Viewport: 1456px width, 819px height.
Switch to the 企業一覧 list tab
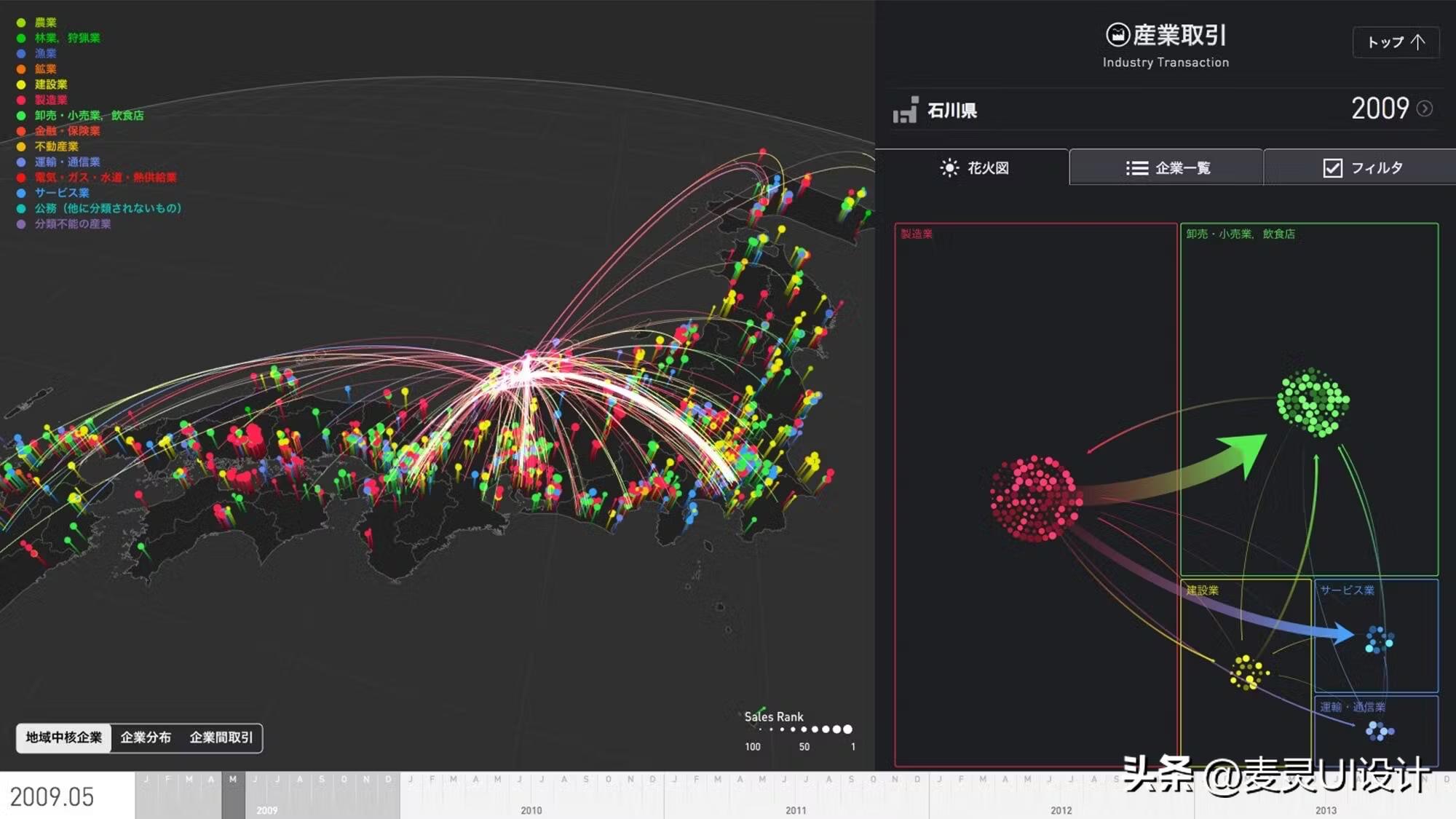click(1167, 168)
